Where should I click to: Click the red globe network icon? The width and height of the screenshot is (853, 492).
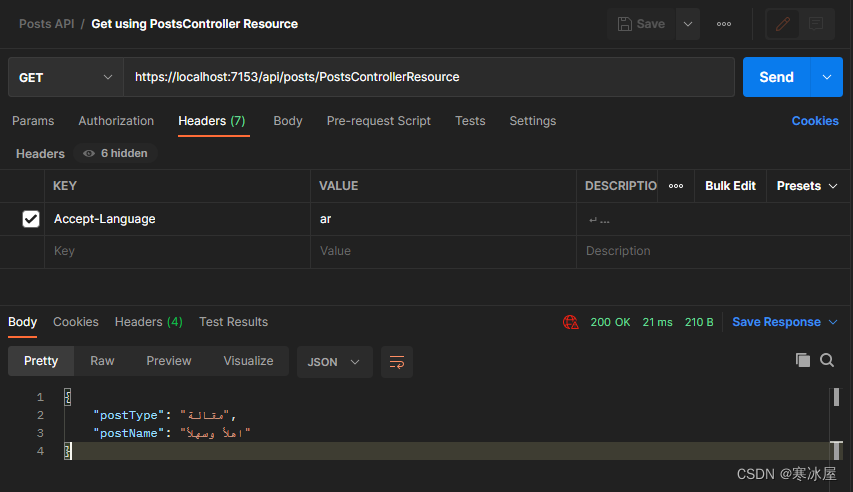point(570,322)
